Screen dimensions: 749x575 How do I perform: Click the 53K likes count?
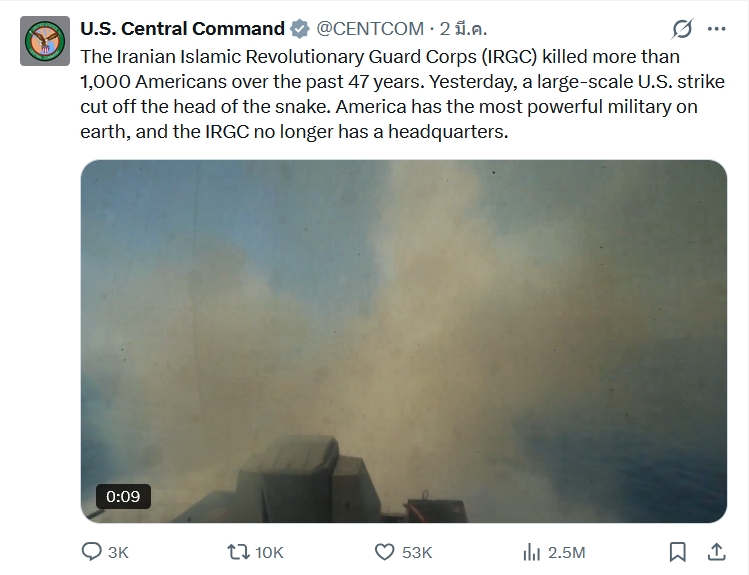click(416, 552)
